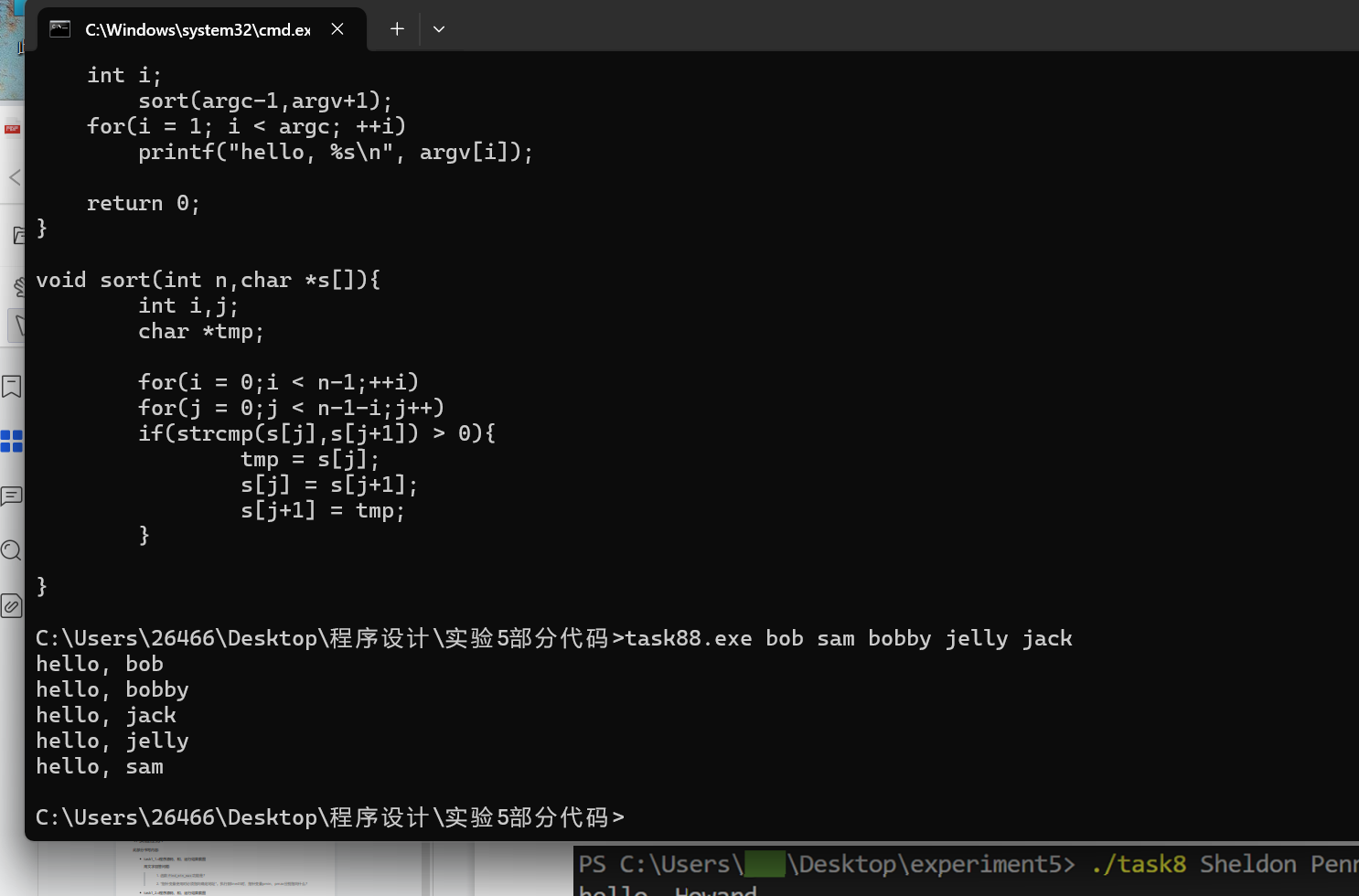Screen dimensions: 1359x896
Task: Click the 'return 0;' code line
Action: pos(144,203)
